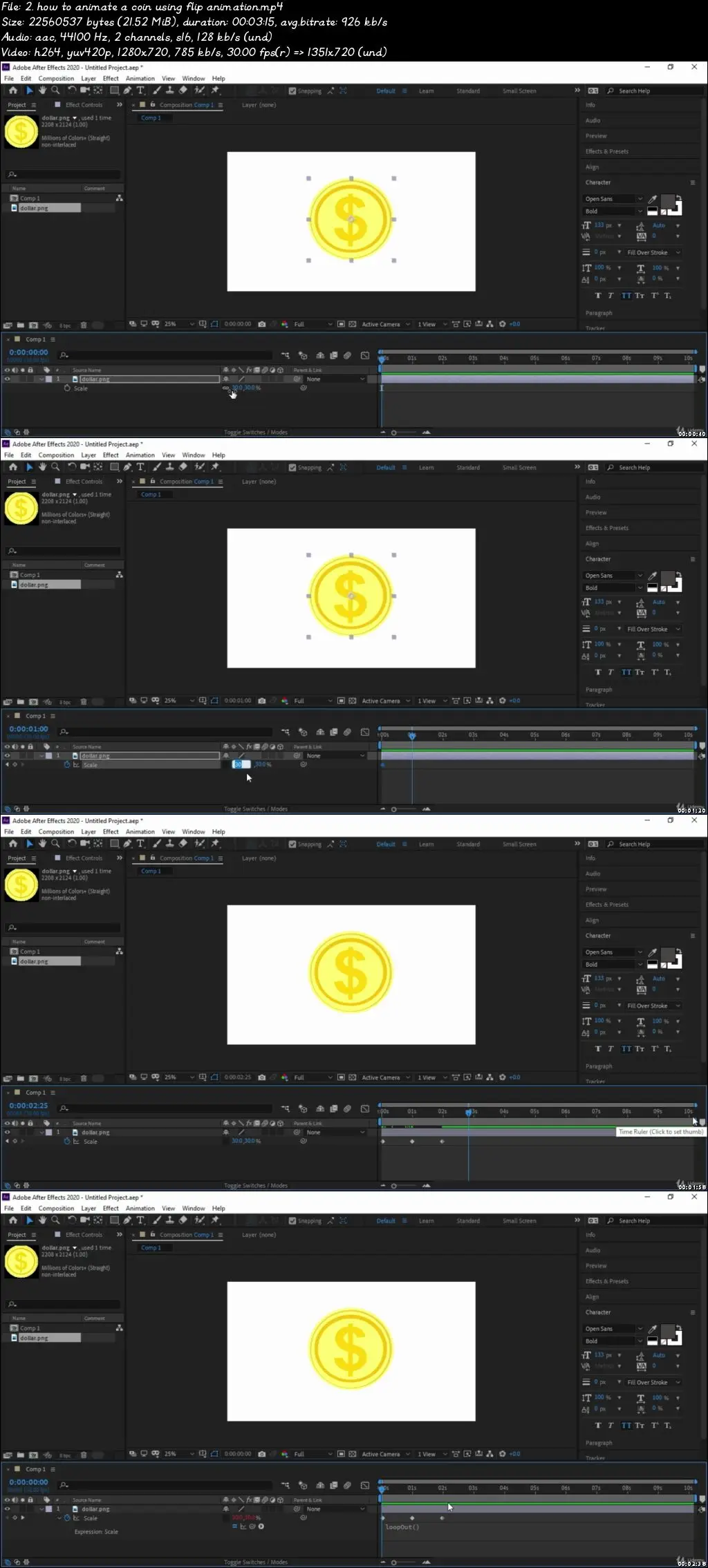Switch to Small Screen workspace in frame 00:01:58

[519, 844]
